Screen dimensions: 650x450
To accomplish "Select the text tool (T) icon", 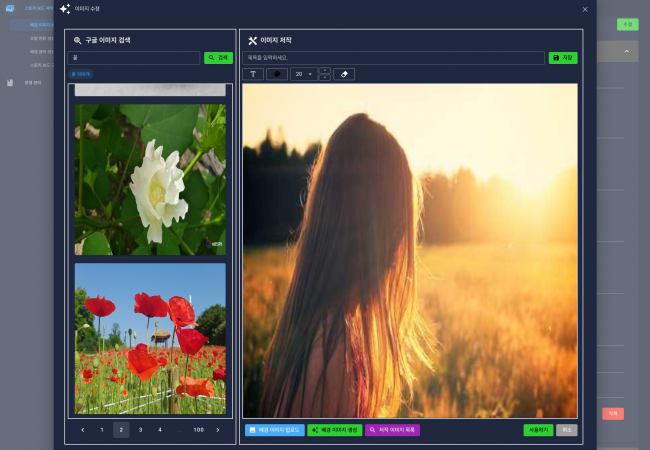I will point(252,74).
